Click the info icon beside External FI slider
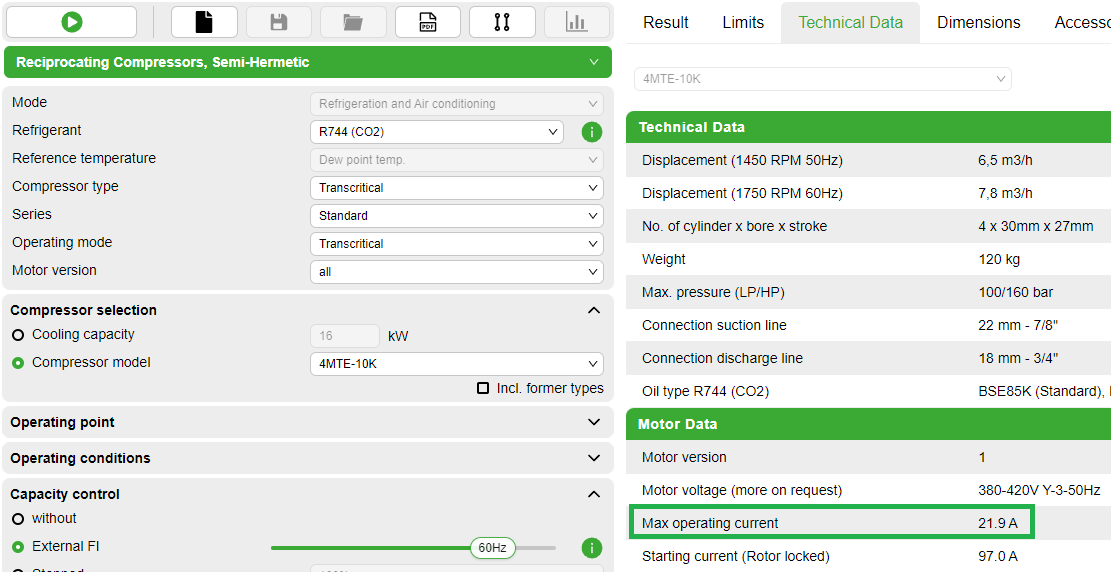1111x572 pixels. point(592,548)
